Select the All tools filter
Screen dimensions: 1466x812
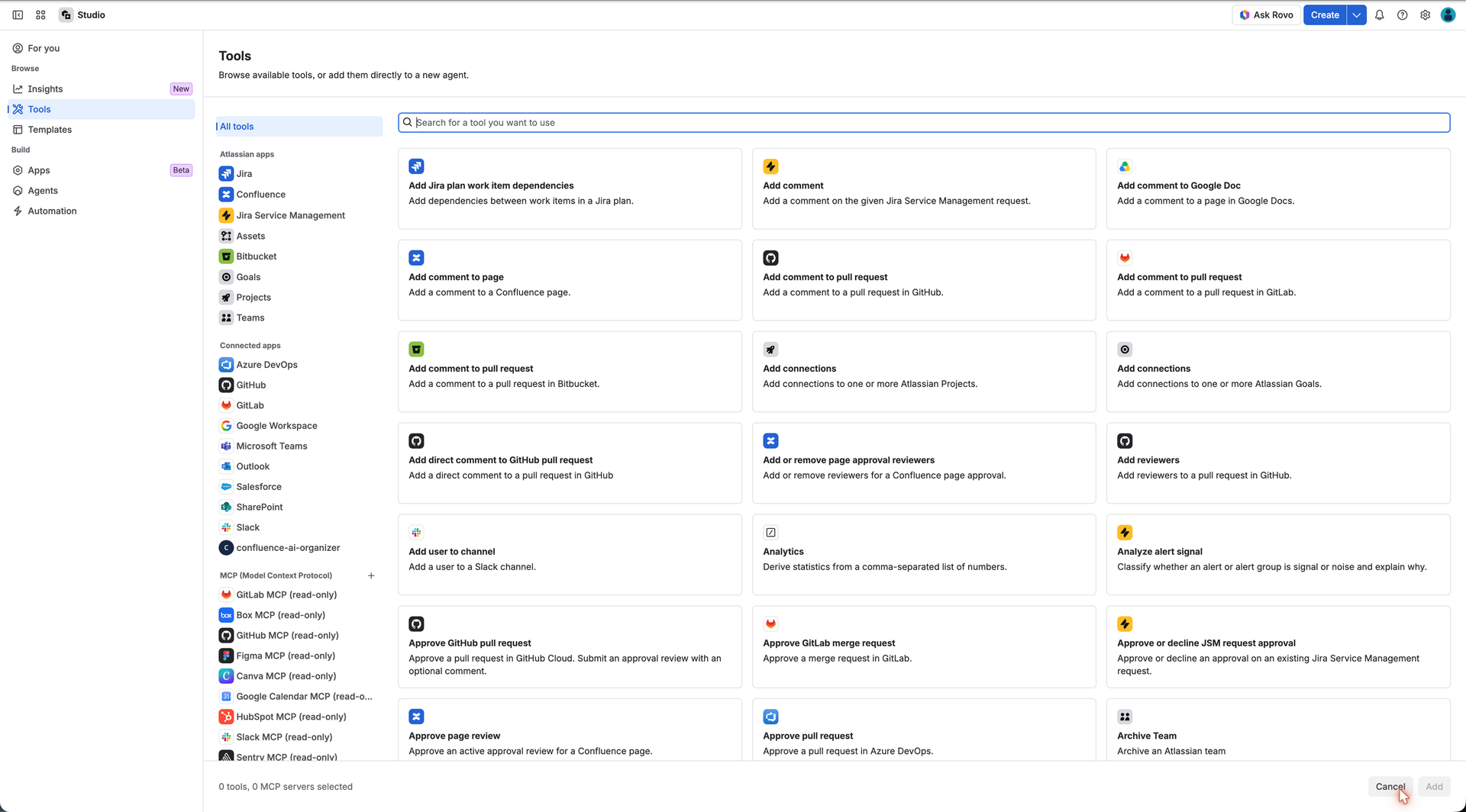(x=299, y=127)
